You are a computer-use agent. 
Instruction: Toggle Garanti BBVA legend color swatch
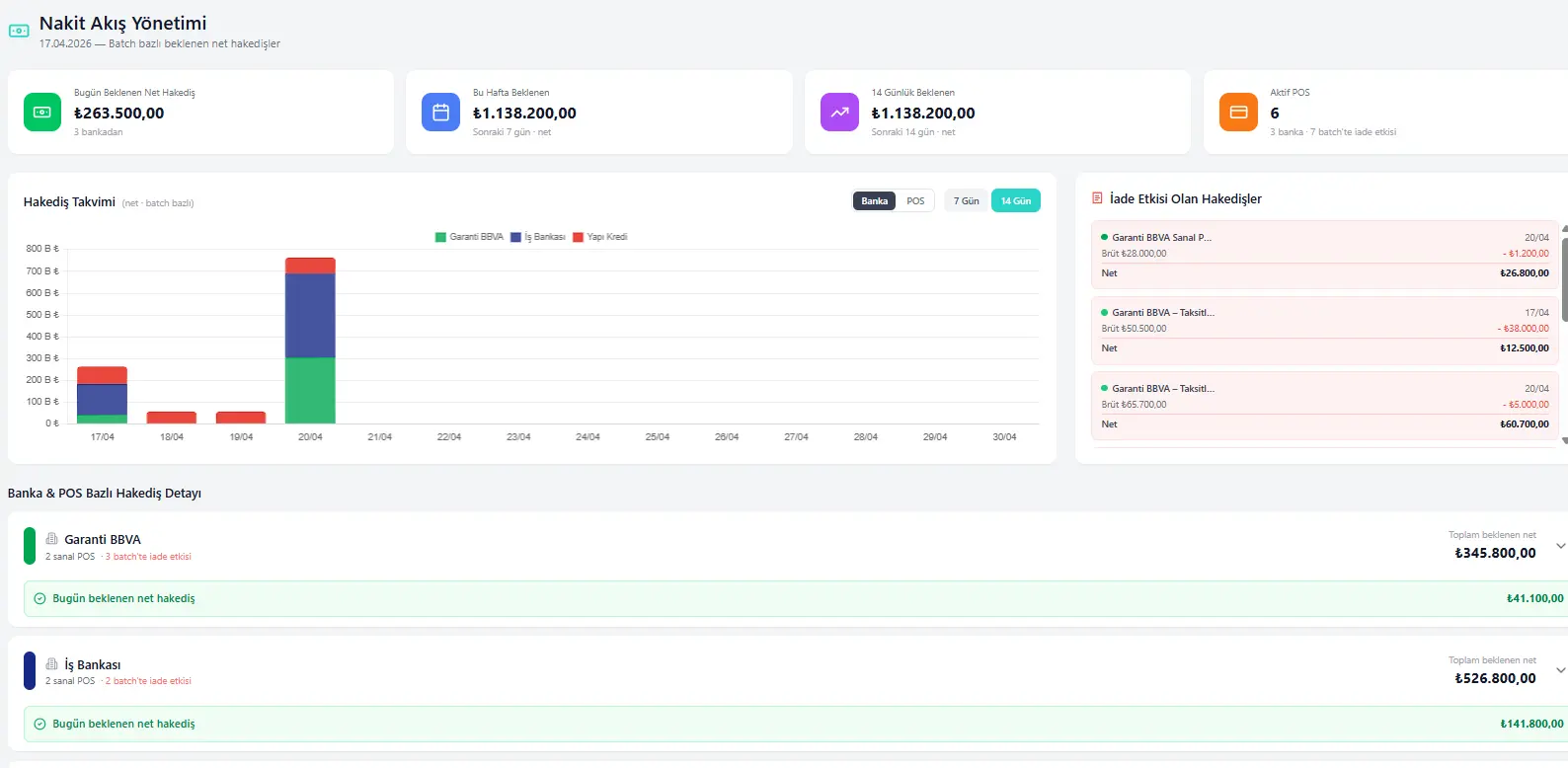tap(440, 237)
